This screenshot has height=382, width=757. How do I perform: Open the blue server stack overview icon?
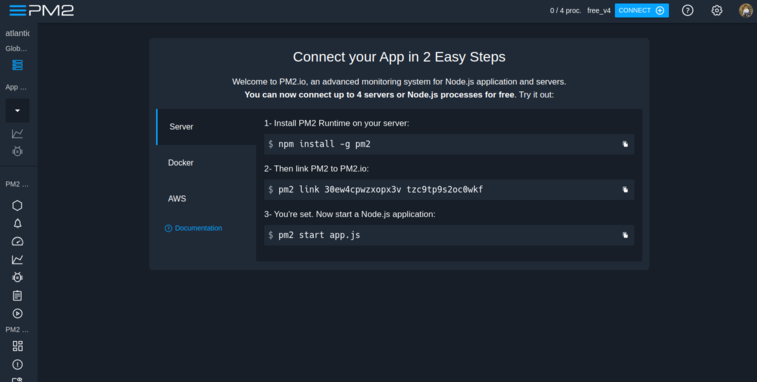tap(17, 65)
